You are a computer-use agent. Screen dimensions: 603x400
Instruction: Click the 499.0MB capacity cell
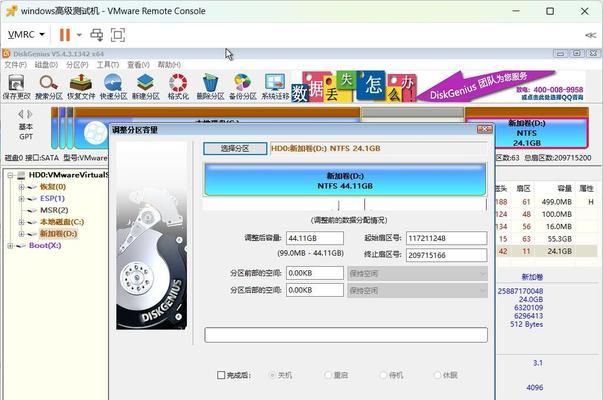click(556, 202)
